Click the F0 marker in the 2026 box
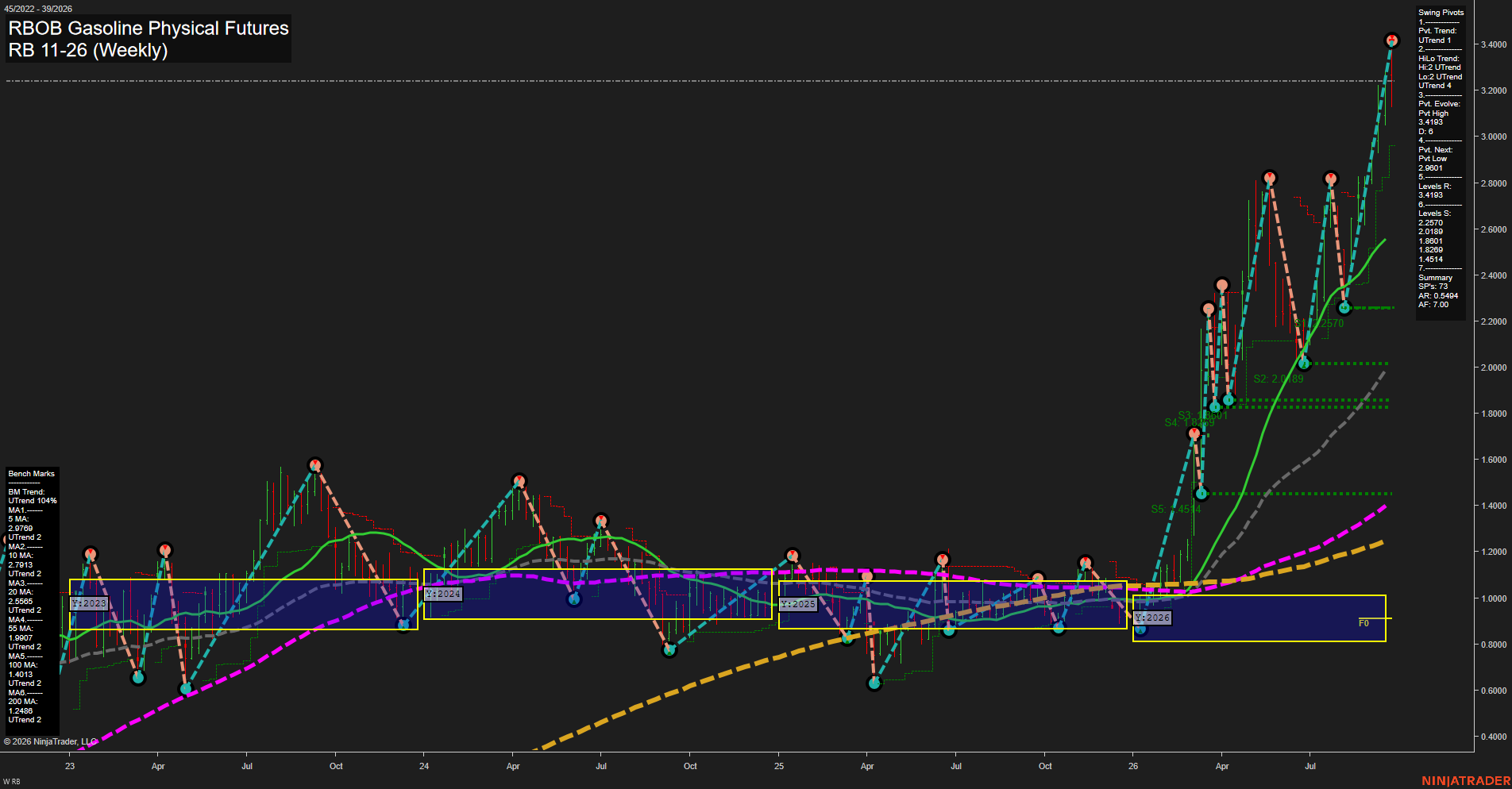1512x789 pixels. coord(1363,623)
